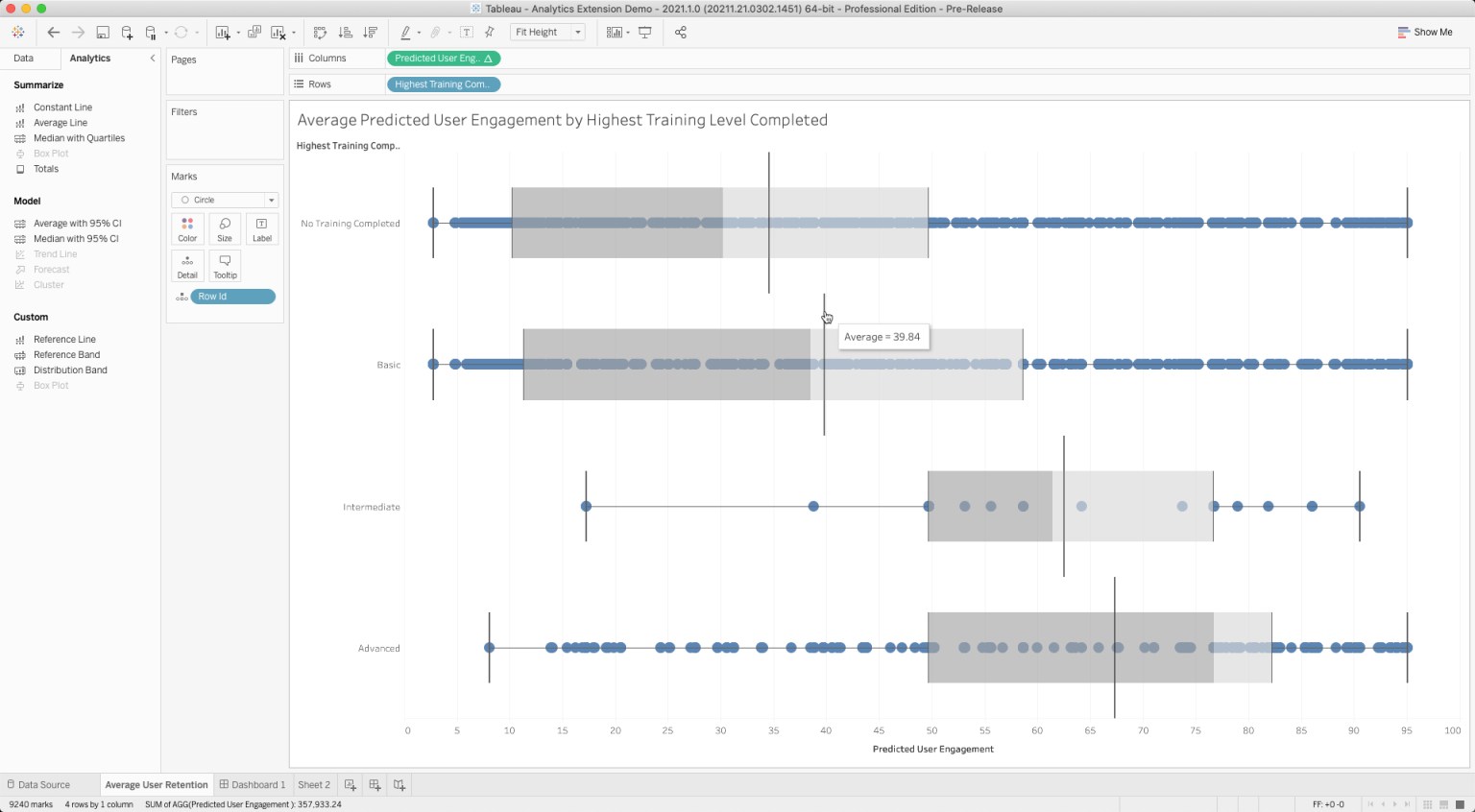Activate the Swap Rows and Columns icon
1475x812 pixels.
pyautogui.click(x=320, y=32)
